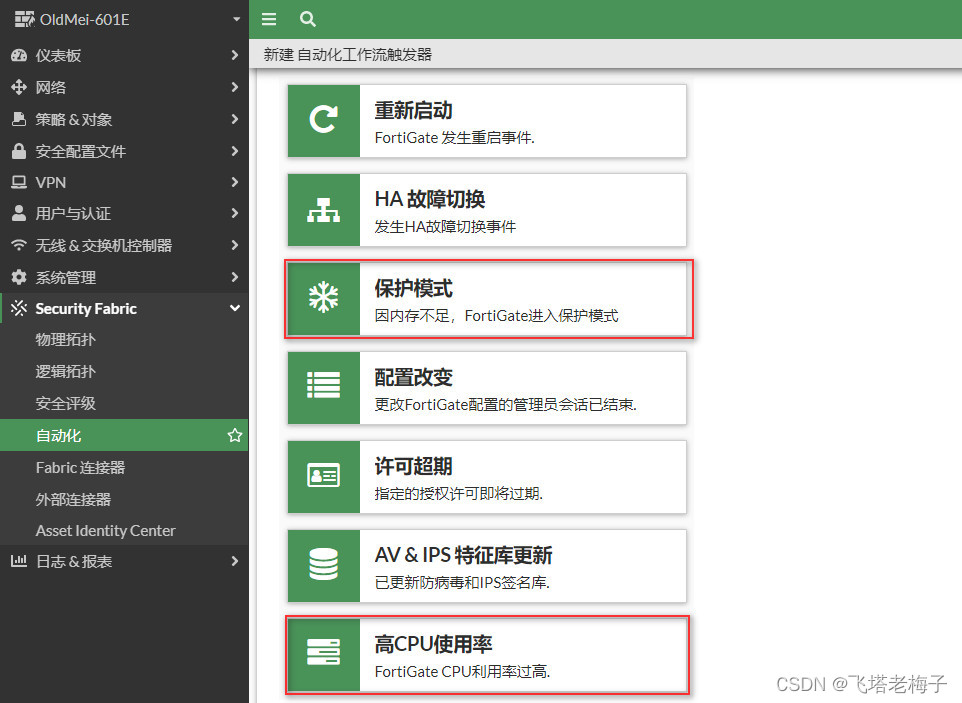Click the text 发生HA故障切换事件

point(445,227)
